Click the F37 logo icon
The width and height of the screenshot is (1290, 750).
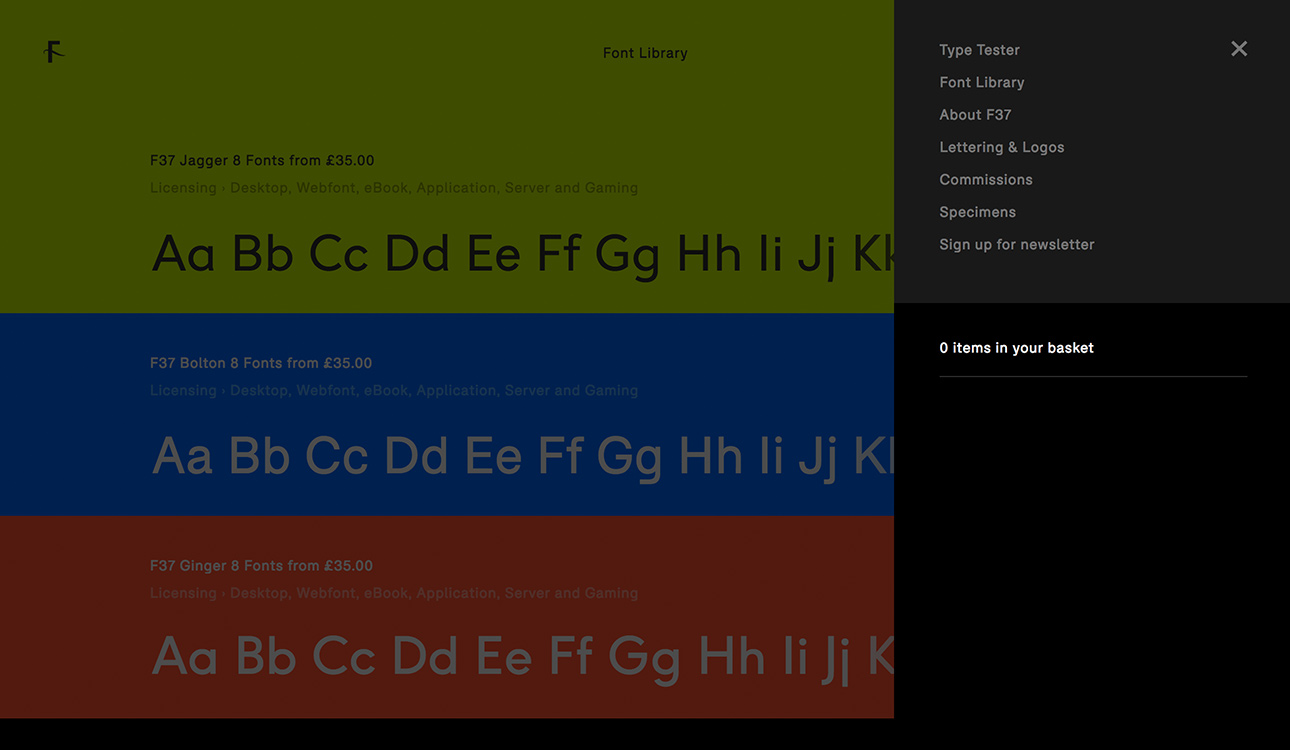[x=54, y=52]
